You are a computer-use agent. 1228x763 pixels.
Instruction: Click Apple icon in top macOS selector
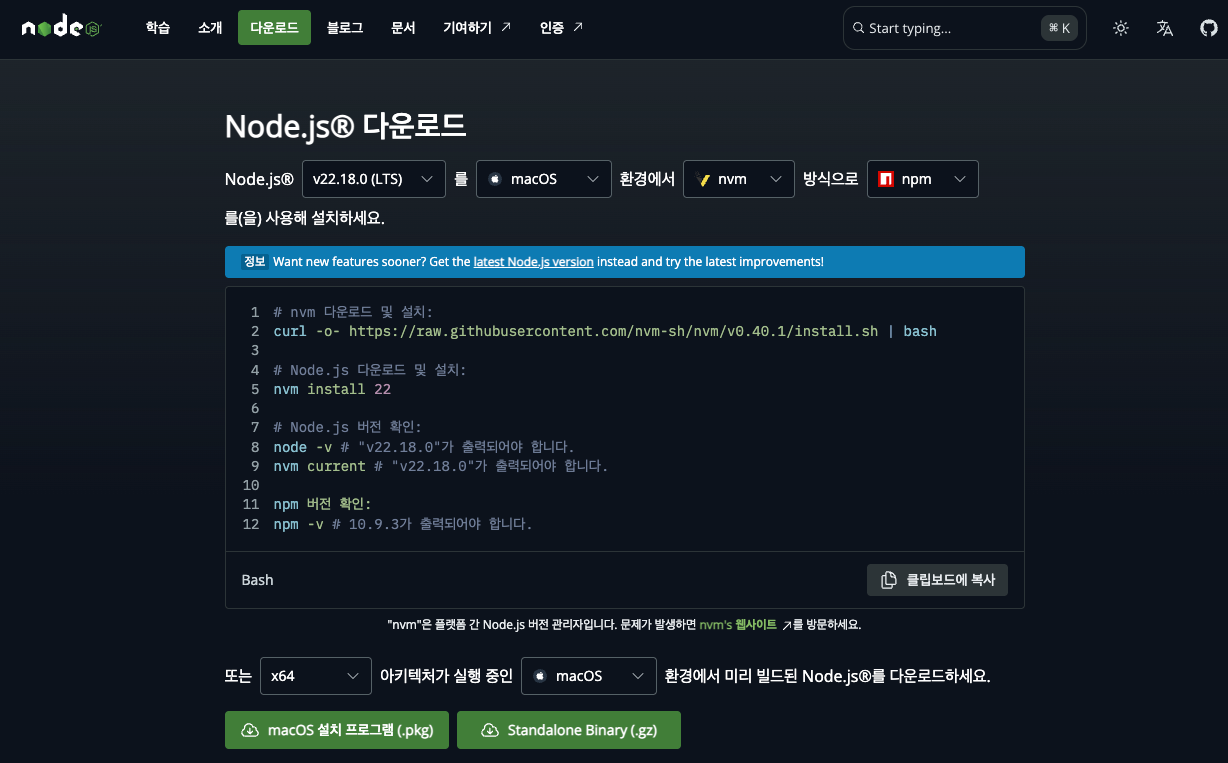tap(494, 179)
